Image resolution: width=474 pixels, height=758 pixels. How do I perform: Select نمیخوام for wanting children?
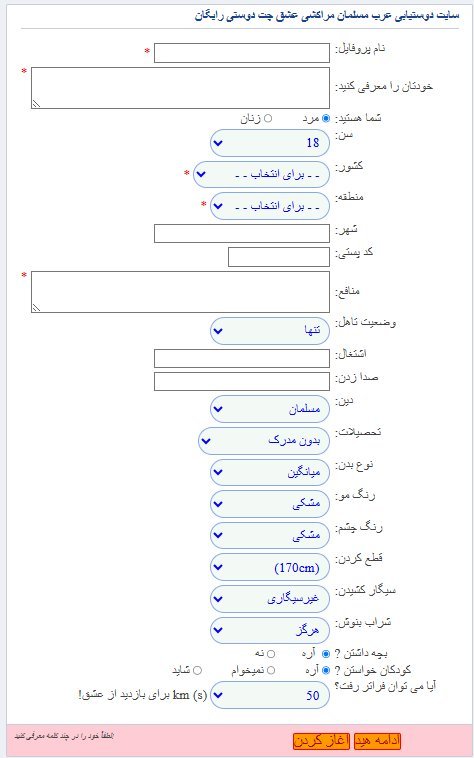point(271,670)
